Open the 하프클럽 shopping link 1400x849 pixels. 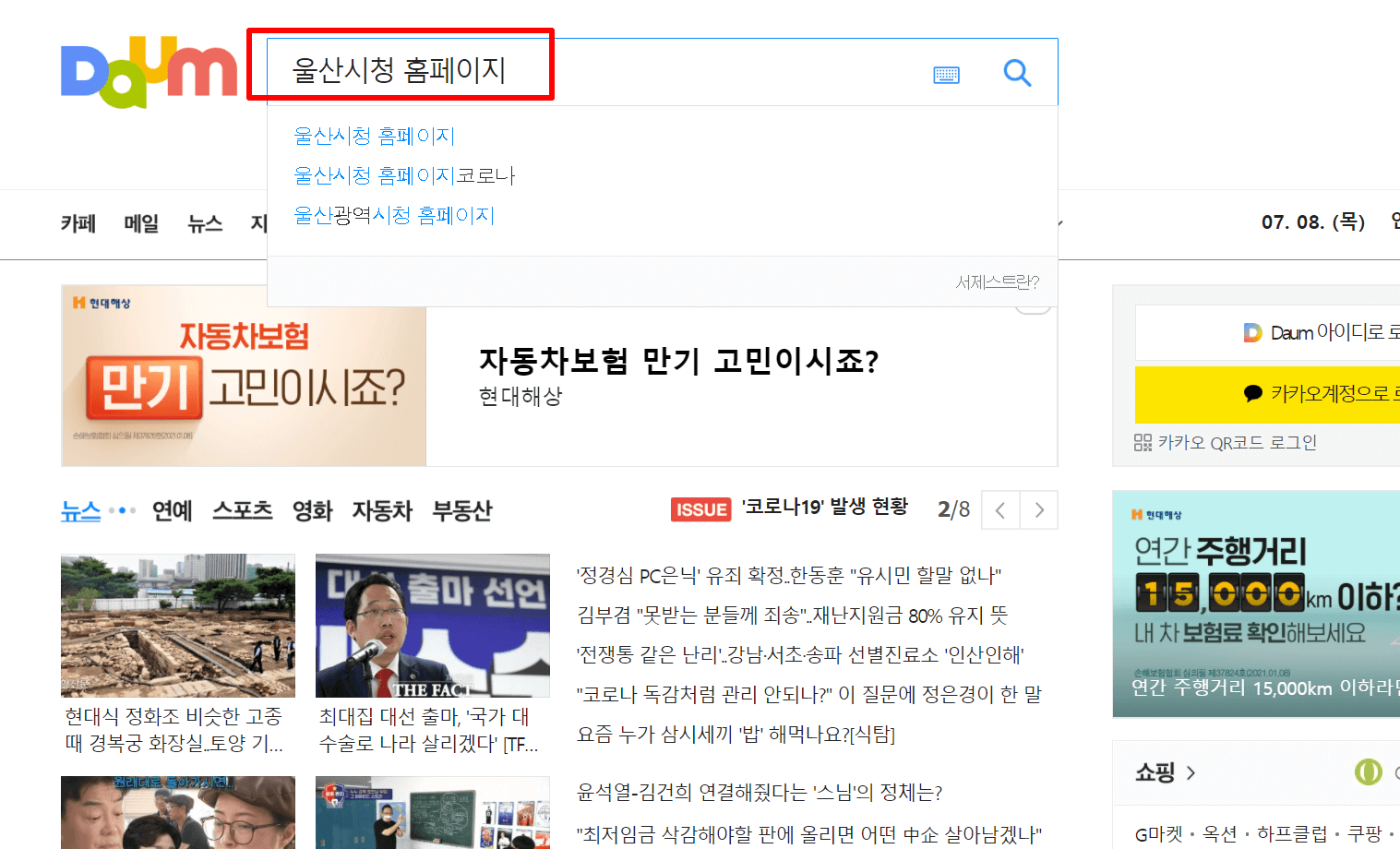[1292, 834]
